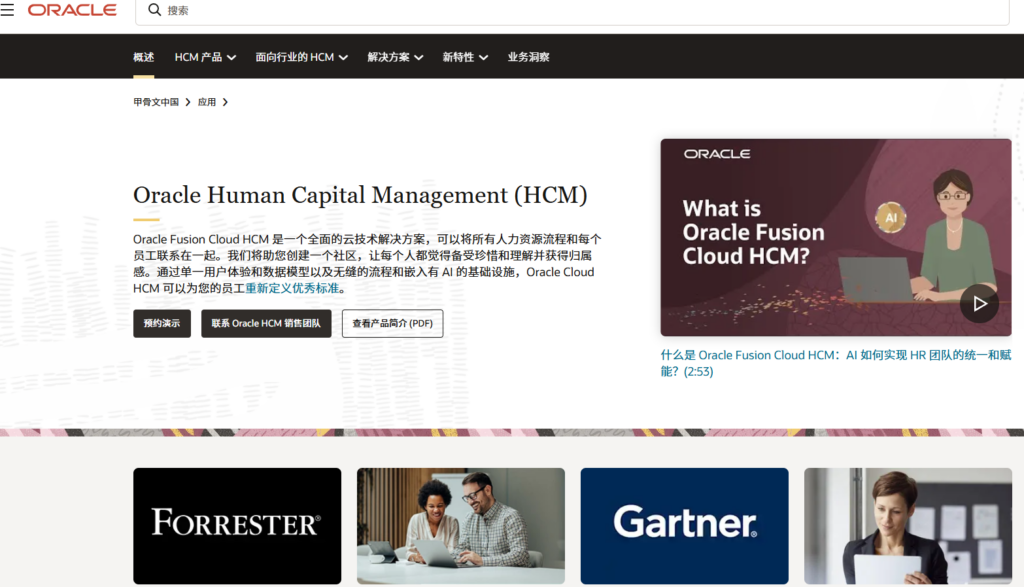Open the 重新定义优秀标准 link
The image size is (1024, 587).
292,288
